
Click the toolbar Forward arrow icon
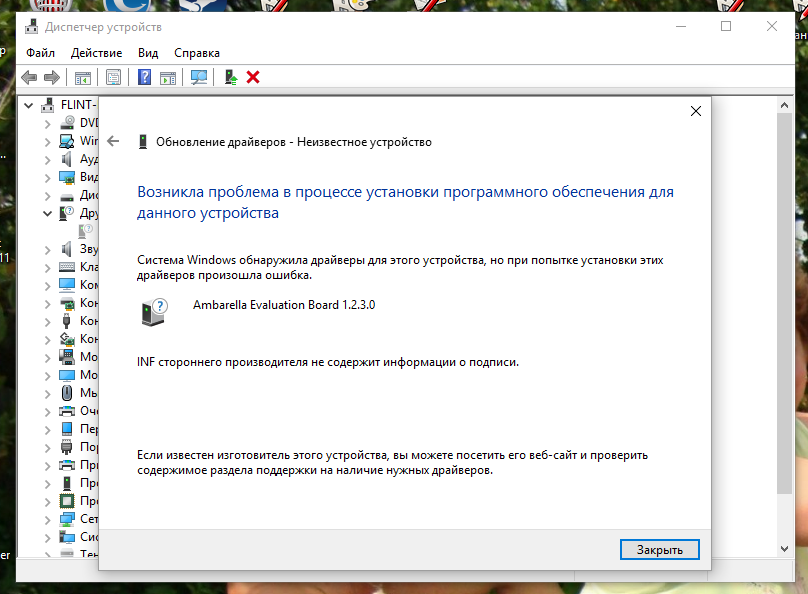click(x=51, y=77)
